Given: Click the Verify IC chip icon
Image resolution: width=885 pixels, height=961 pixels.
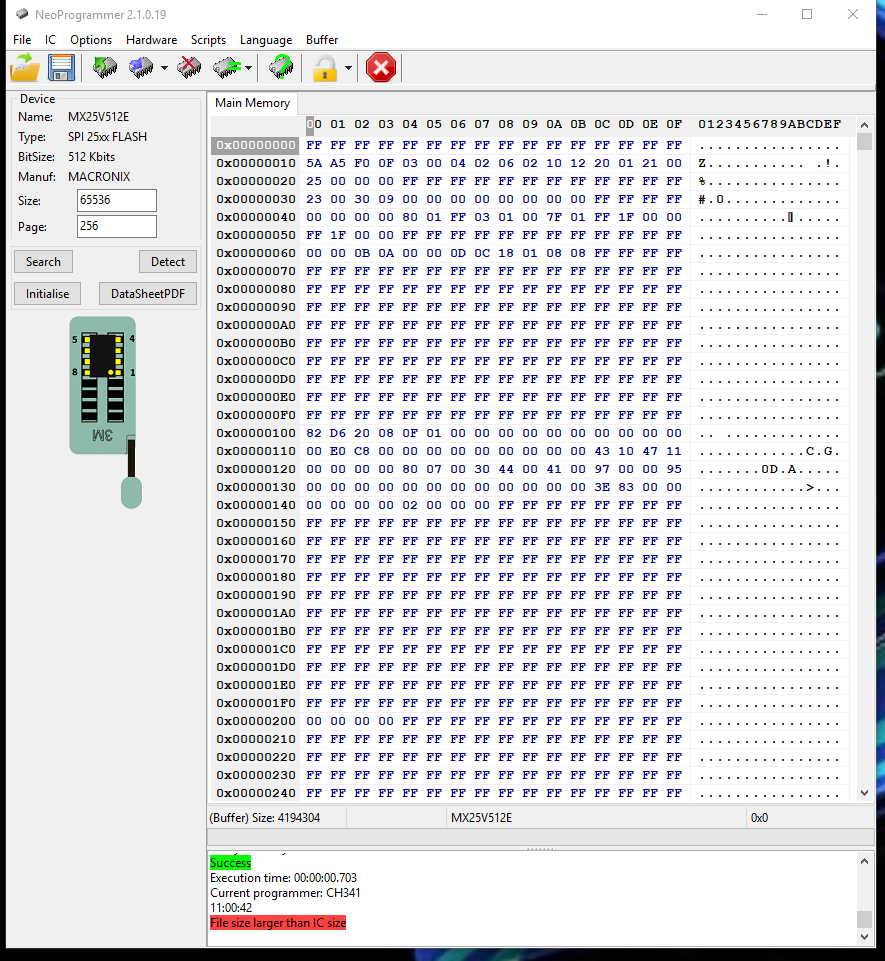Looking at the screenshot, I should pyautogui.click(x=227, y=67).
